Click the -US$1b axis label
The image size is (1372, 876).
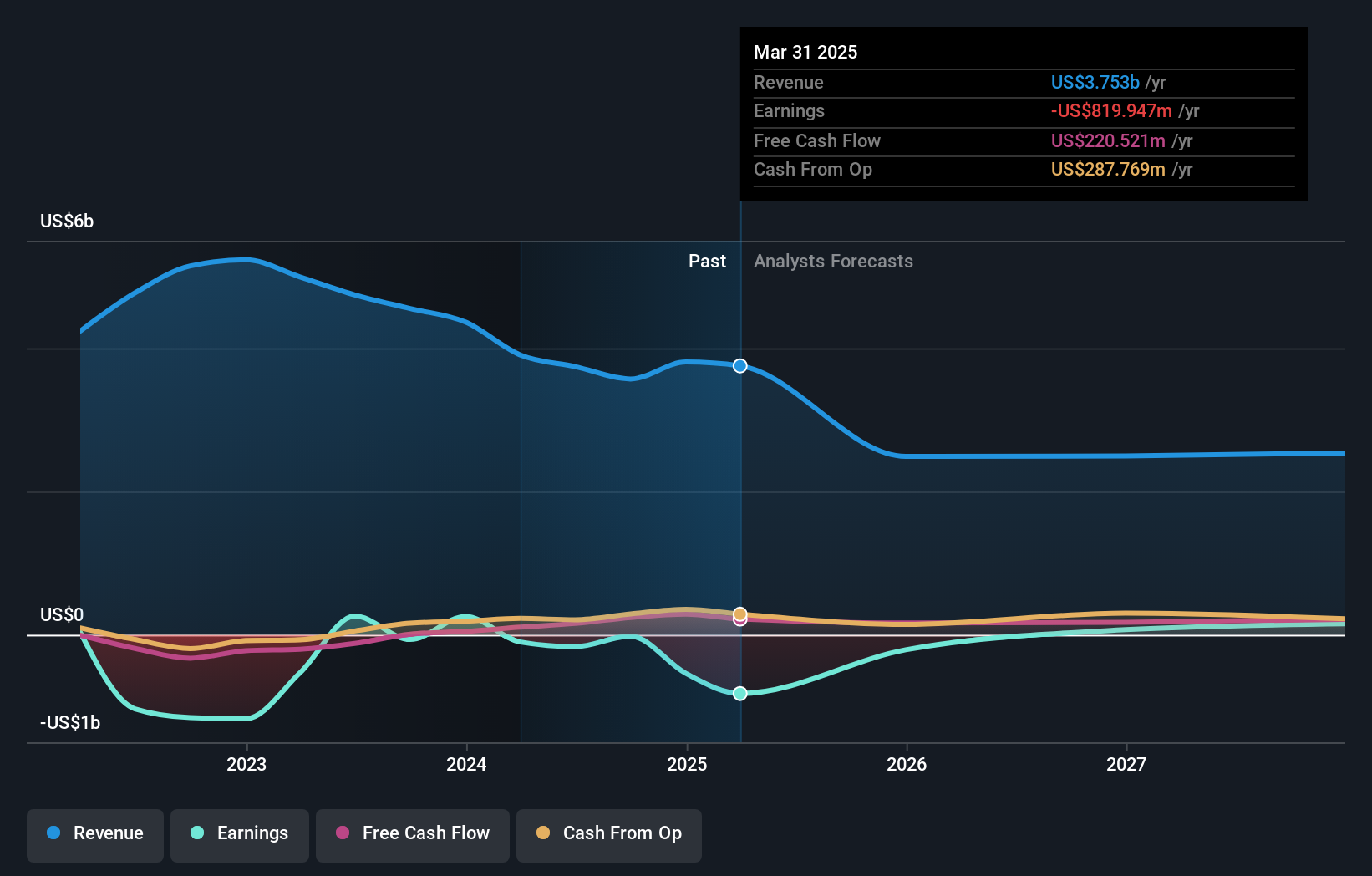tap(70, 722)
